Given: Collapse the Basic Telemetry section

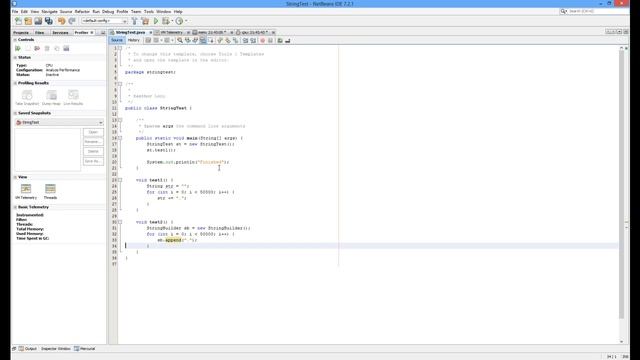Looking at the screenshot, I should tap(15, 207).
